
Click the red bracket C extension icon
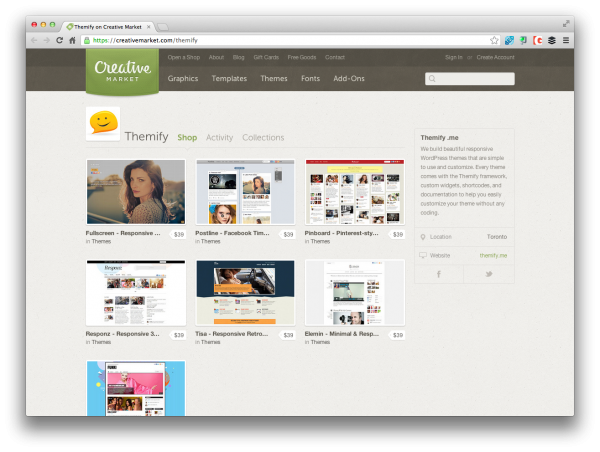[x=538, y=40]
